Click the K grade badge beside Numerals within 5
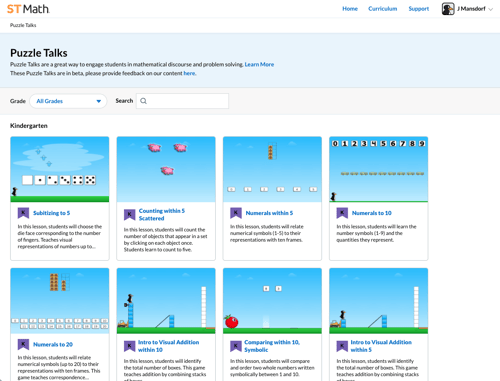This screenshot has width=500, height=381. [236, 213]
